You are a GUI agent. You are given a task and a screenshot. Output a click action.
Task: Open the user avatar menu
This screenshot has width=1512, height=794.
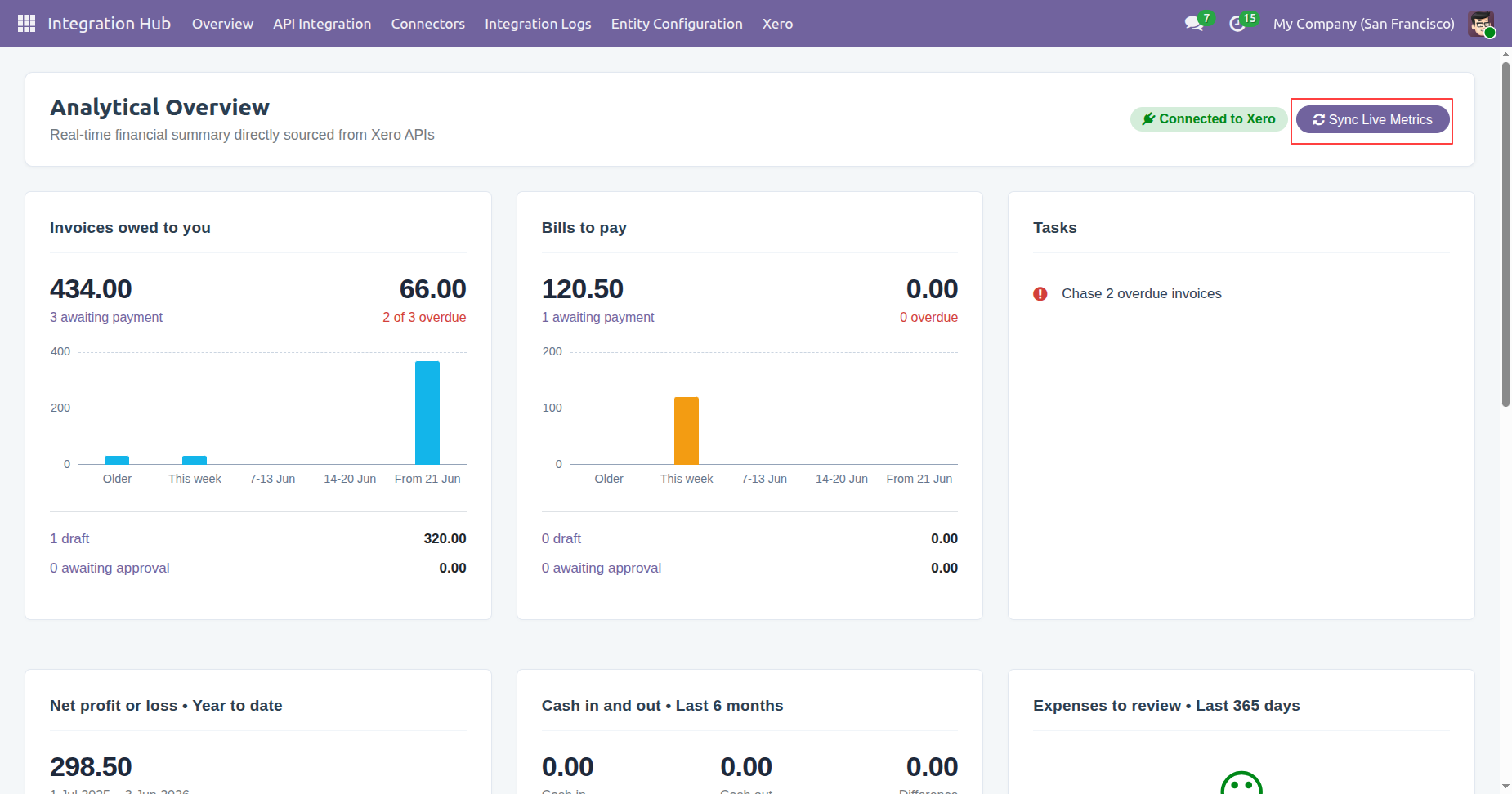click(x=1481, y=24)
